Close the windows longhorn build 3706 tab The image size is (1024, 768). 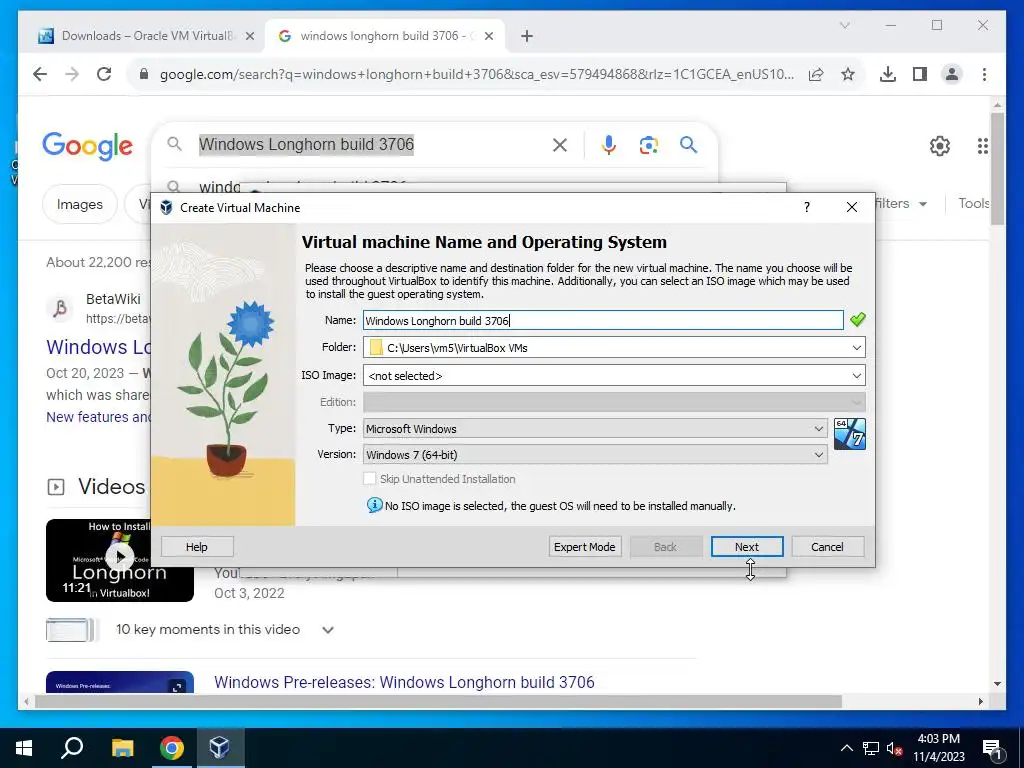pyautogui.click(x=490, y=37)
